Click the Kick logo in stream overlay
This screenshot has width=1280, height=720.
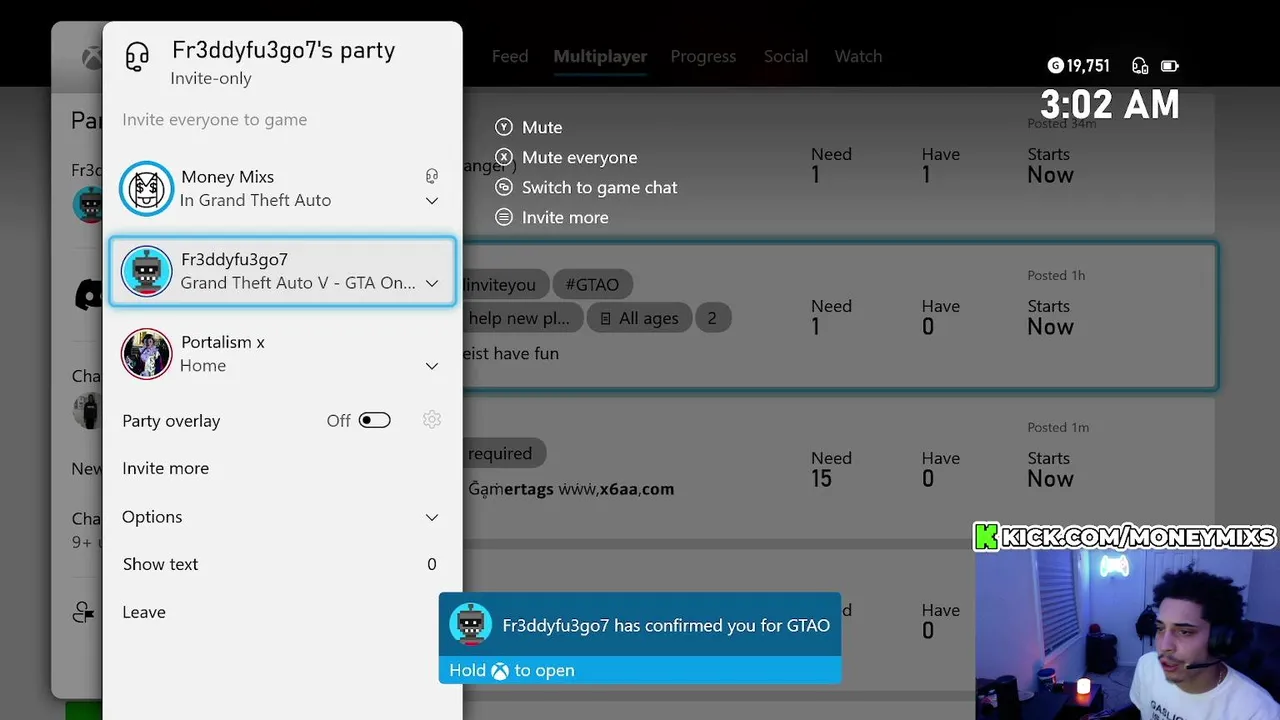[987, 537]
